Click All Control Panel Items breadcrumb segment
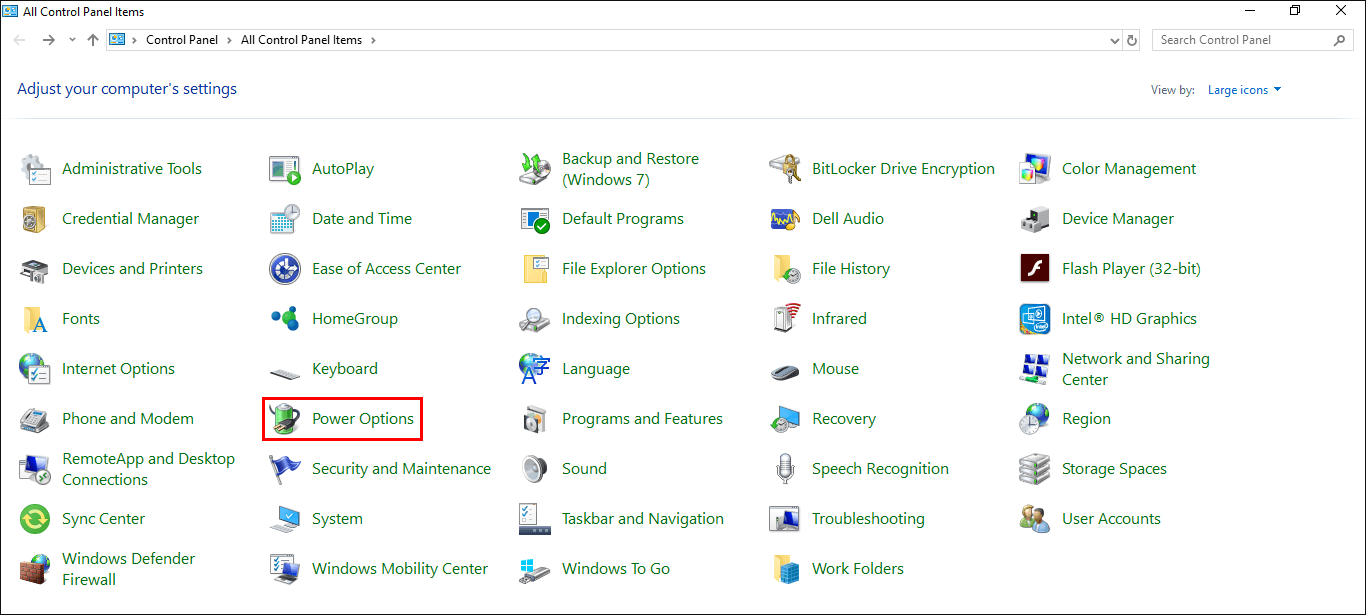The image size is (1366, 615). click(302, 40)
